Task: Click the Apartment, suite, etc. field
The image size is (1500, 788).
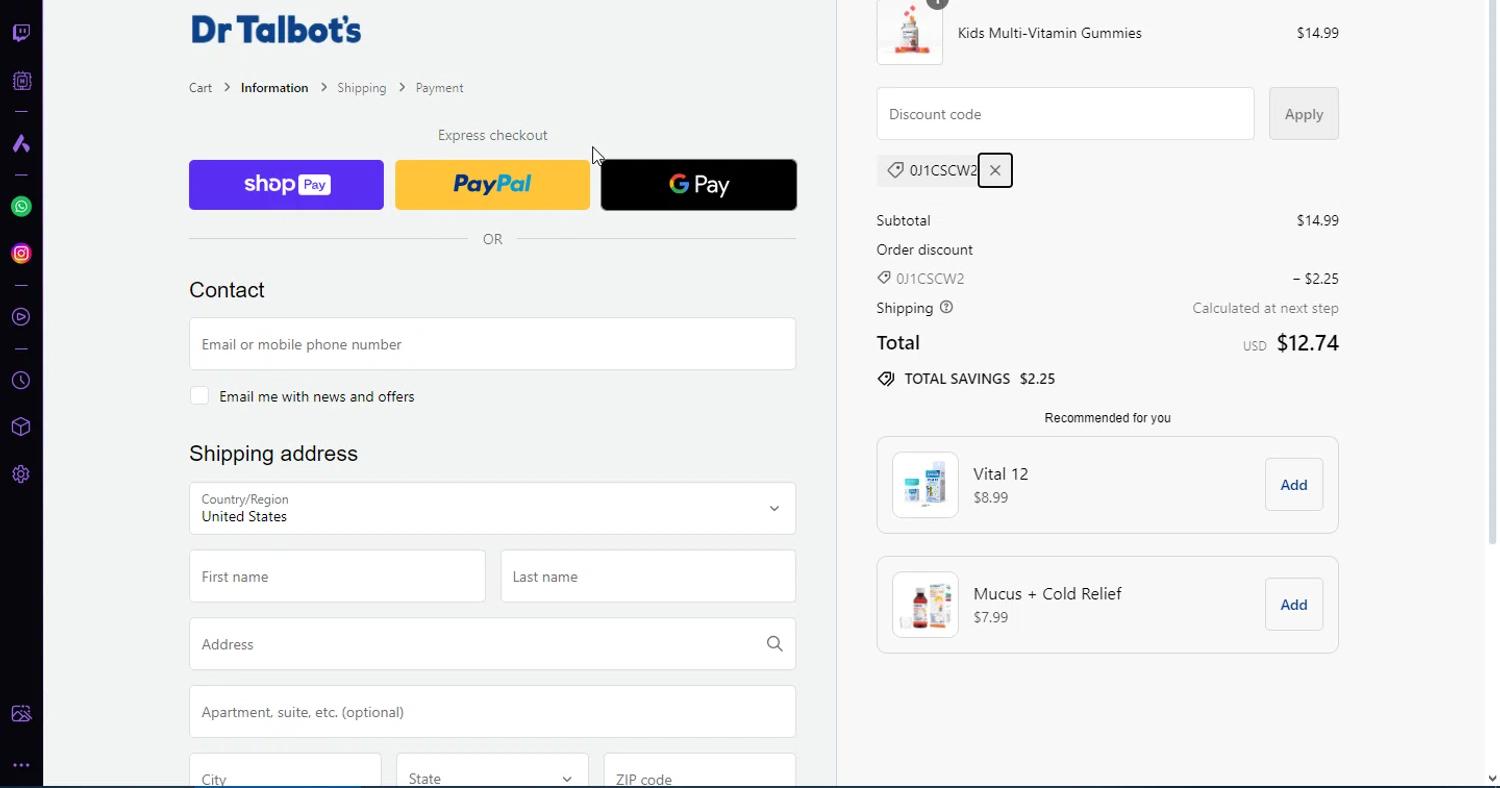Action: click(x=492, y=712)
